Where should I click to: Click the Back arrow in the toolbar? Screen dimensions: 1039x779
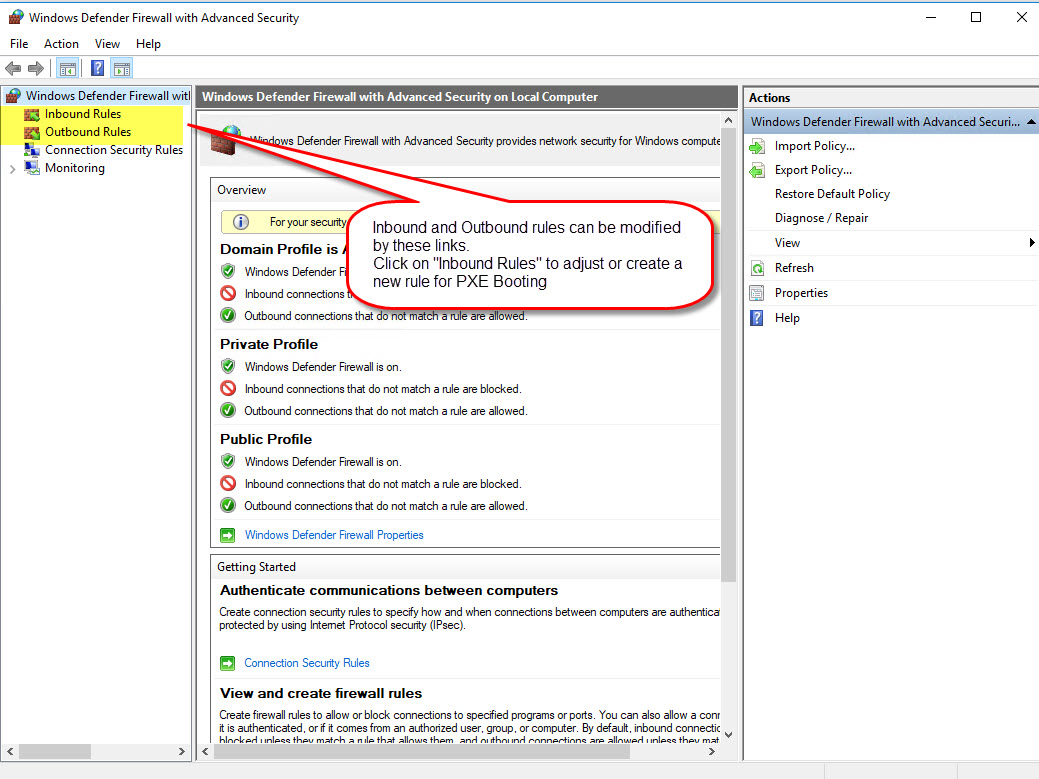[13, 69]
